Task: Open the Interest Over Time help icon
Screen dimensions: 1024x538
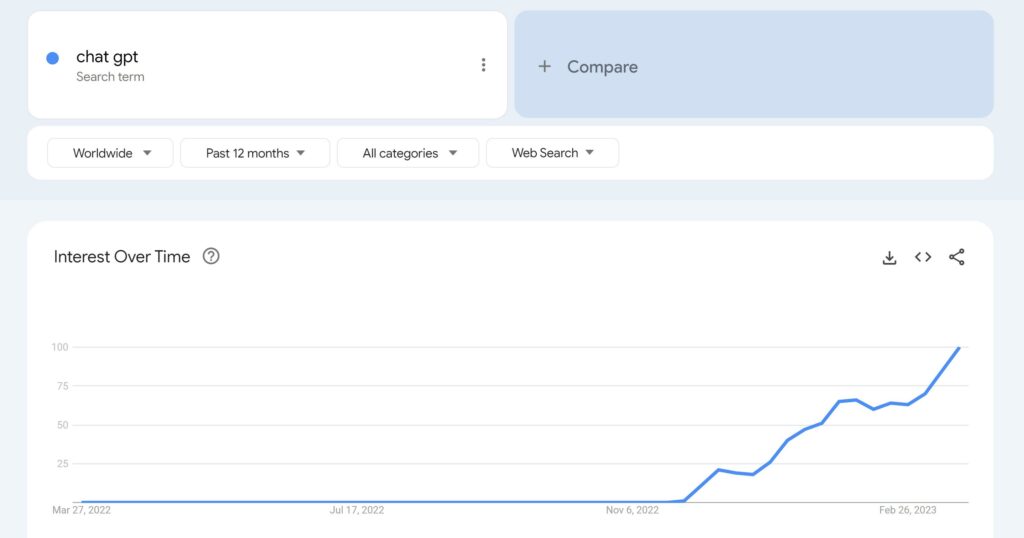Action: click(x=211, y=256)
